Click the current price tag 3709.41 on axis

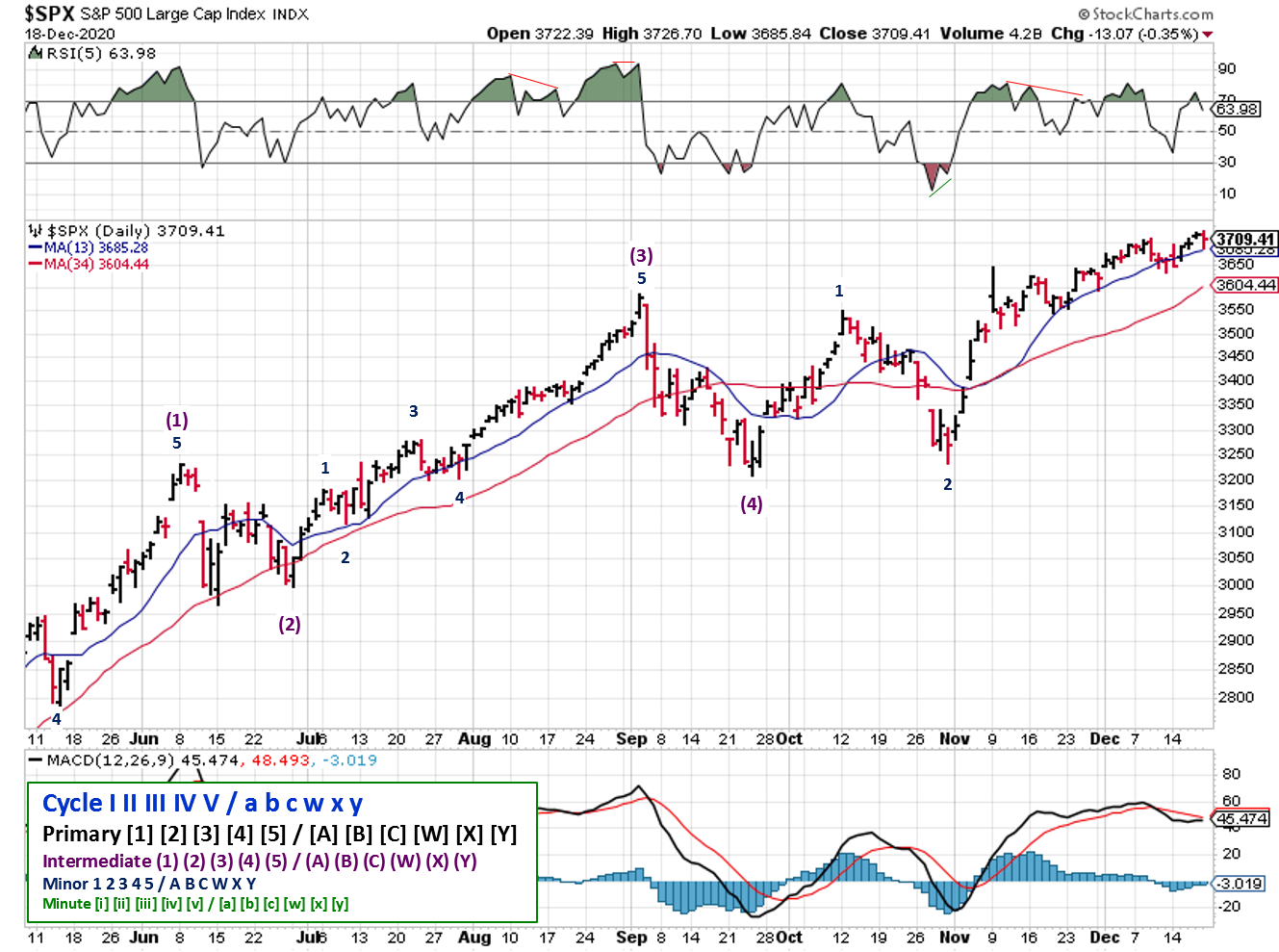(1244, 239)
